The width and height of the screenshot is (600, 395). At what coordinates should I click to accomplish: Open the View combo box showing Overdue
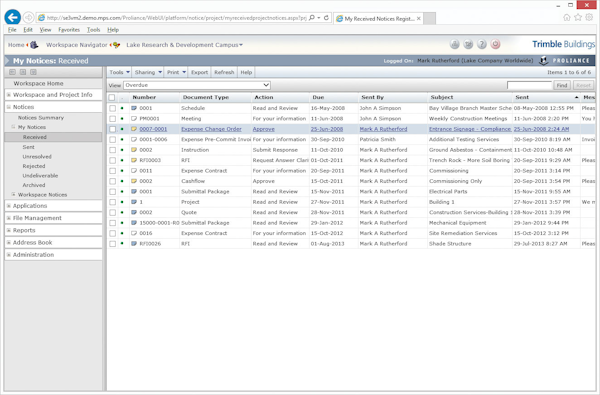197,85
